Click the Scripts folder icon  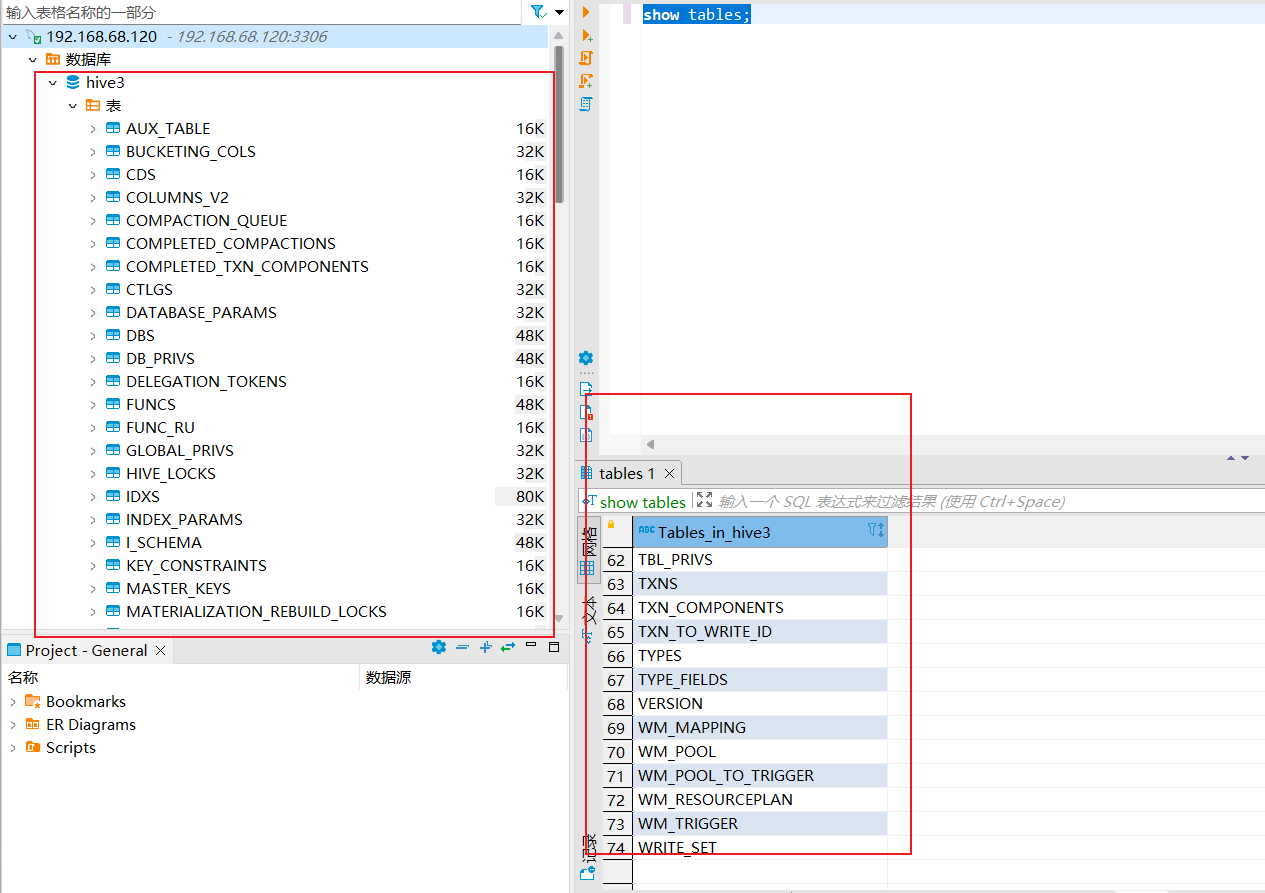[x=33, y=747]
